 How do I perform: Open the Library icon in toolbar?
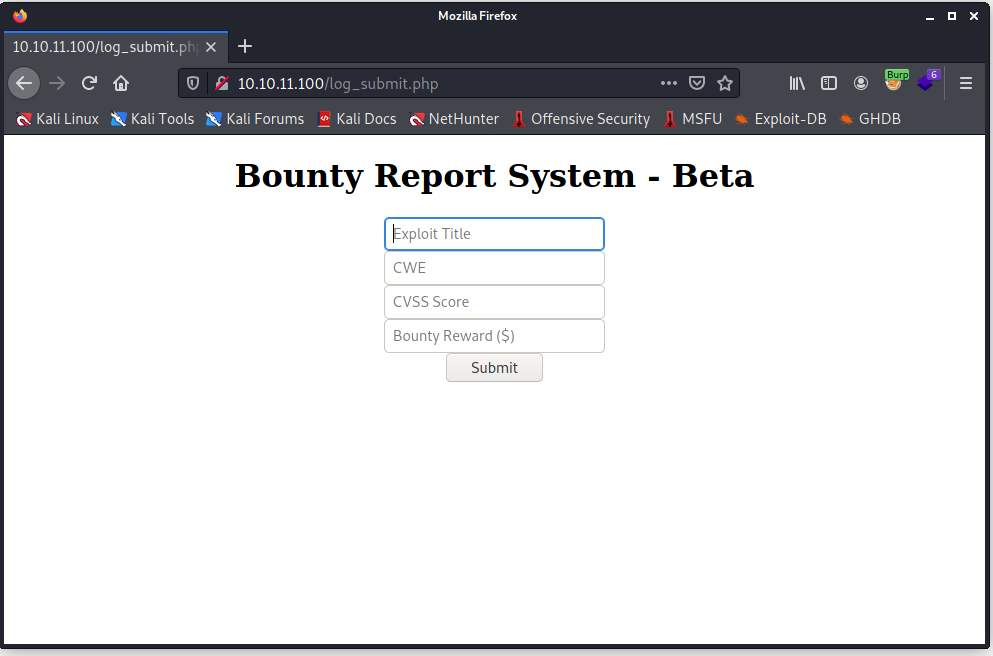(797, 83)
